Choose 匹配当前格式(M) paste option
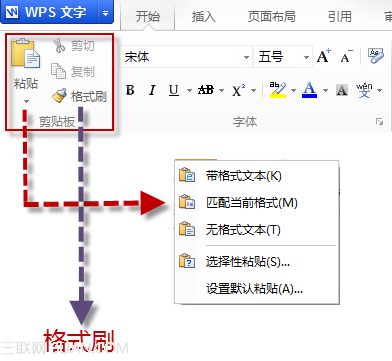The width and height of the screenshot is (392, 361). tap(257, 203)
